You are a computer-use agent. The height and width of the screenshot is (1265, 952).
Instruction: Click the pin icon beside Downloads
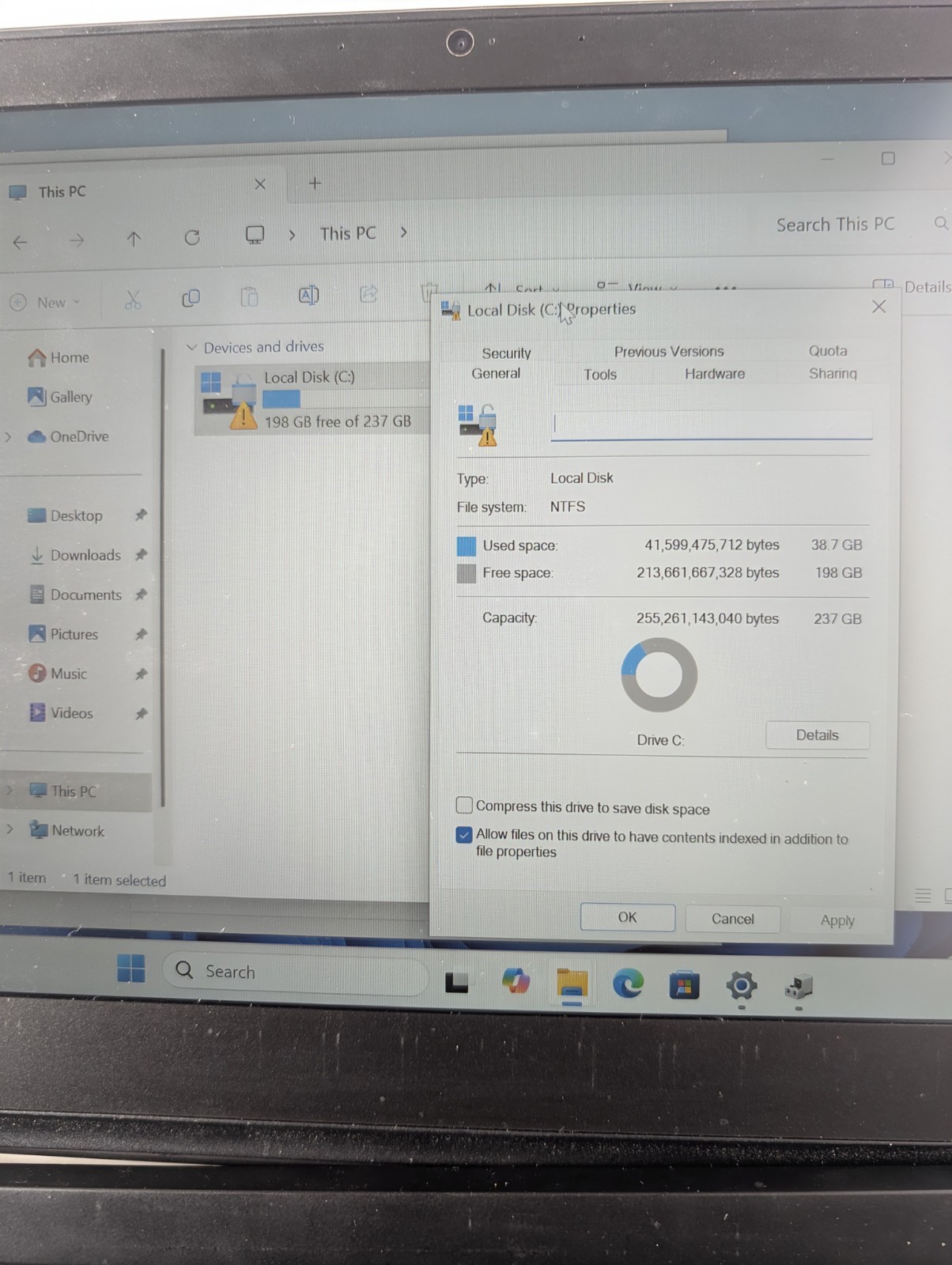click(141, 555)
